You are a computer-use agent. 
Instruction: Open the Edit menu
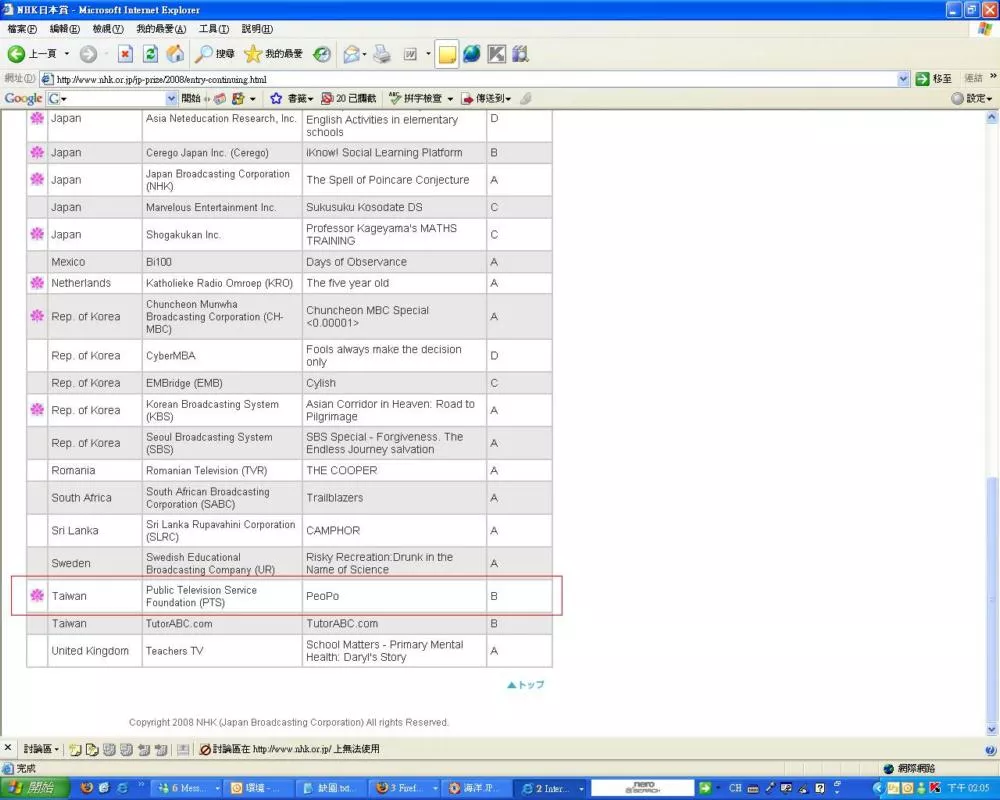[64, 29]
